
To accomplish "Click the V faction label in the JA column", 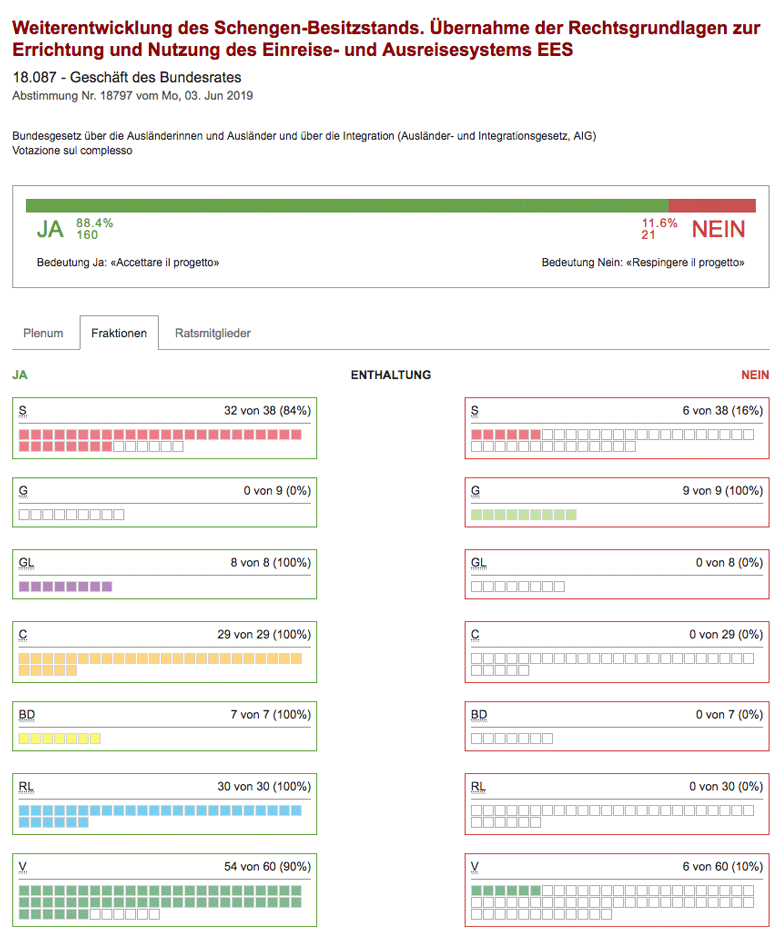I will pyautogui.click(x=23, y=866).
